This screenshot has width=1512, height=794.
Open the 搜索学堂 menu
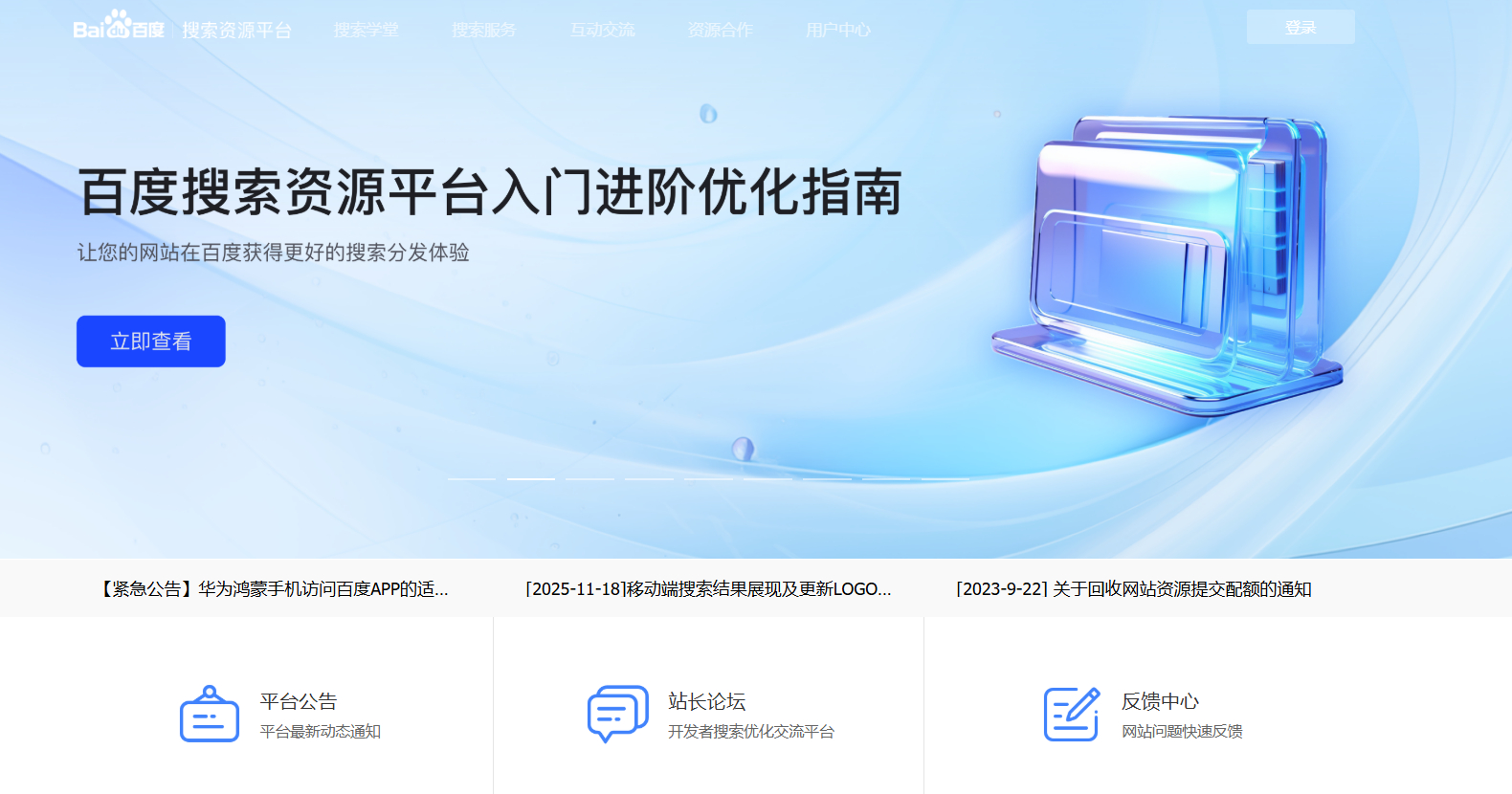coord(367,31)
